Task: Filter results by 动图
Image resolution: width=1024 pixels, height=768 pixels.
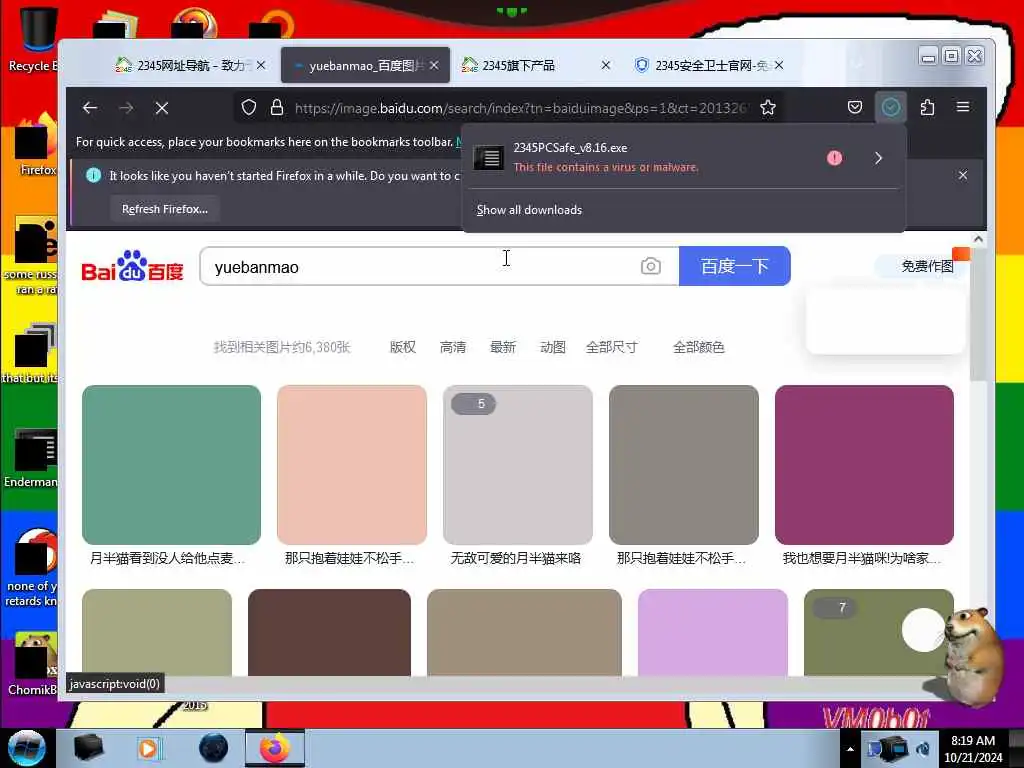Action: [x=552, y=347]
